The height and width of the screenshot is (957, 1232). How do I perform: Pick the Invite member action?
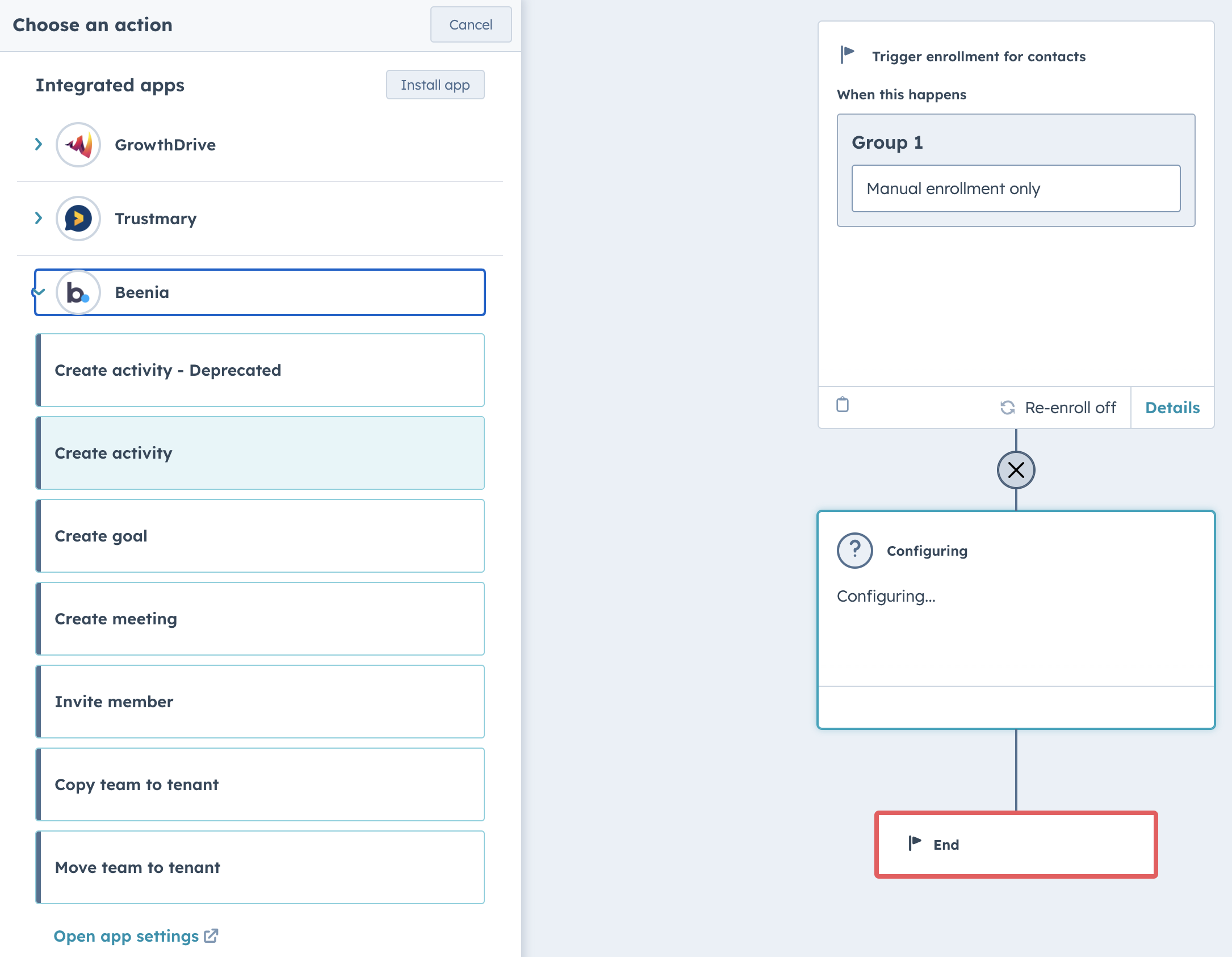click(260, 702)
